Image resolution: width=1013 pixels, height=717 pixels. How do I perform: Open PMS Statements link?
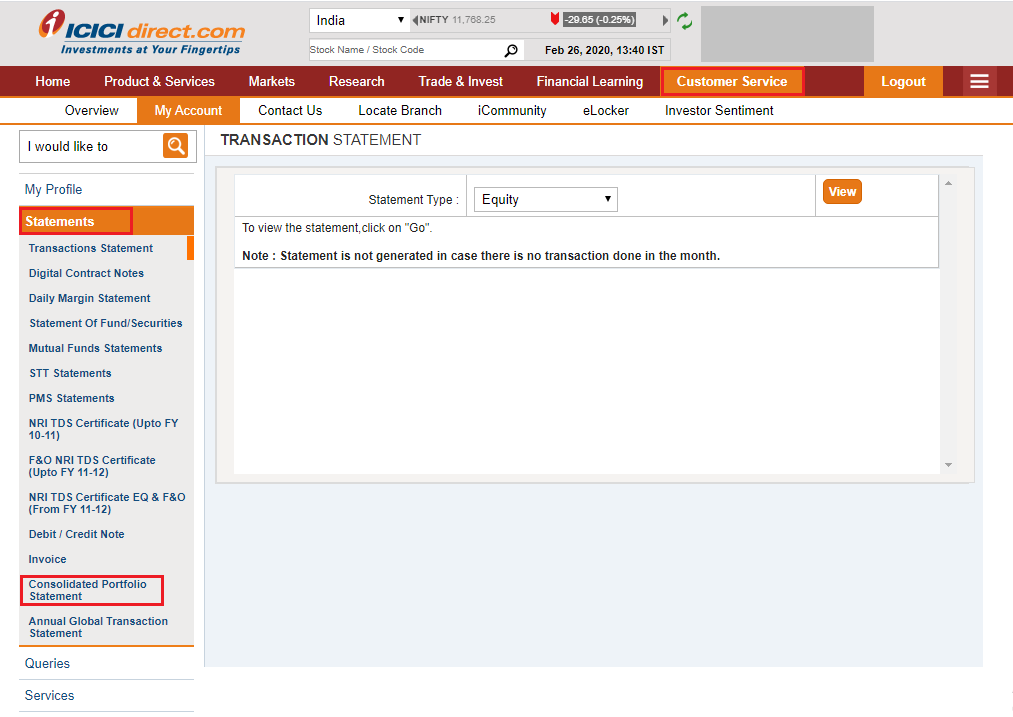[x=71, y=399]
